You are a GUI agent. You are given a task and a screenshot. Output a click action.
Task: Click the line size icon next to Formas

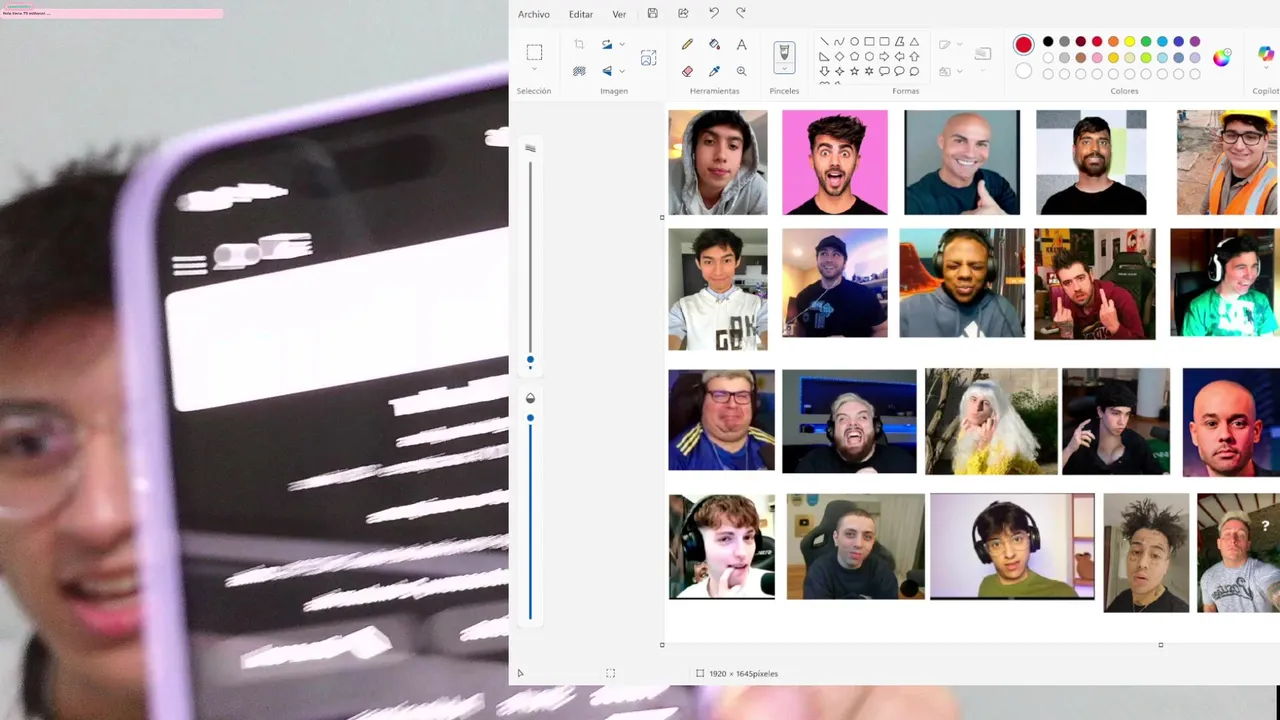[983, 54]
